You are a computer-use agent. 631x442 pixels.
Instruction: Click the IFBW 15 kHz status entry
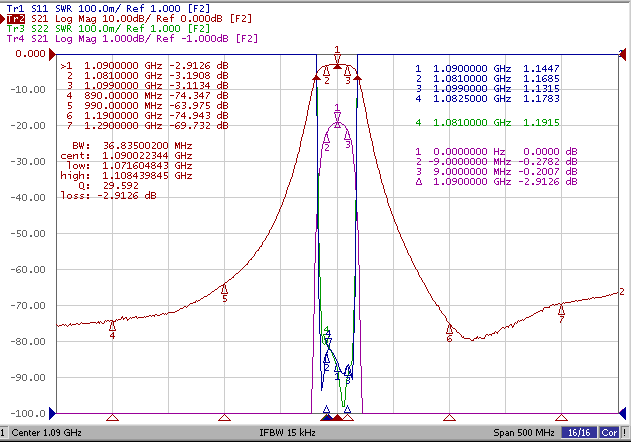287,433
